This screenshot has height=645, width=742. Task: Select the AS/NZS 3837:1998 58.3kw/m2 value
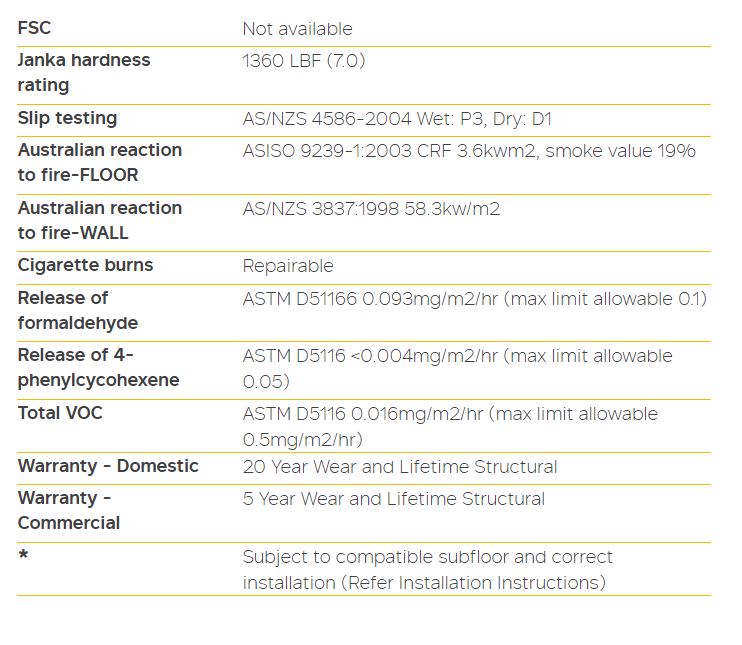[371, 209]
